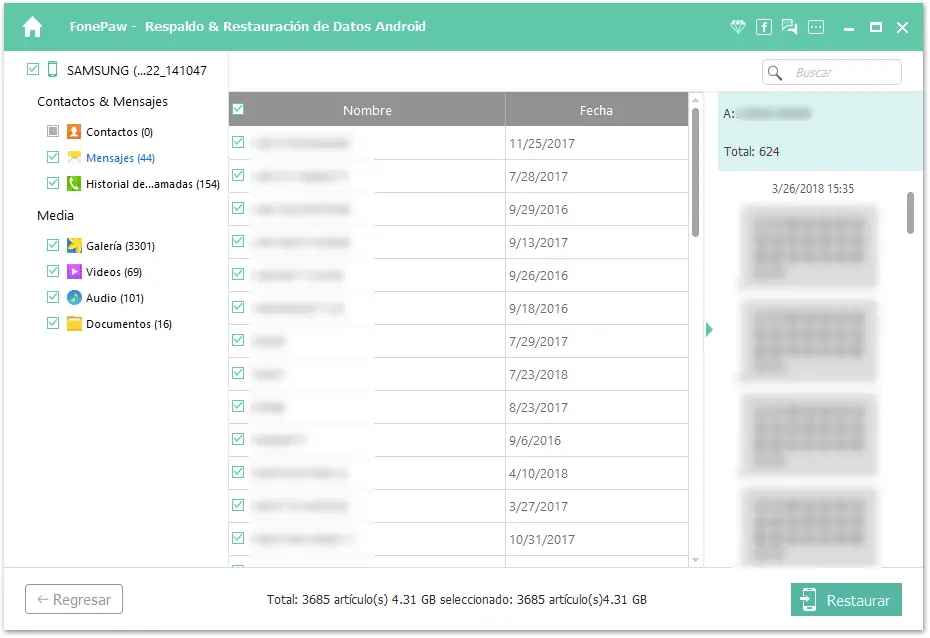This screenshot has height=638, width=930.
Task: Select Historial de...amadas (154) category
Action: 153,184
